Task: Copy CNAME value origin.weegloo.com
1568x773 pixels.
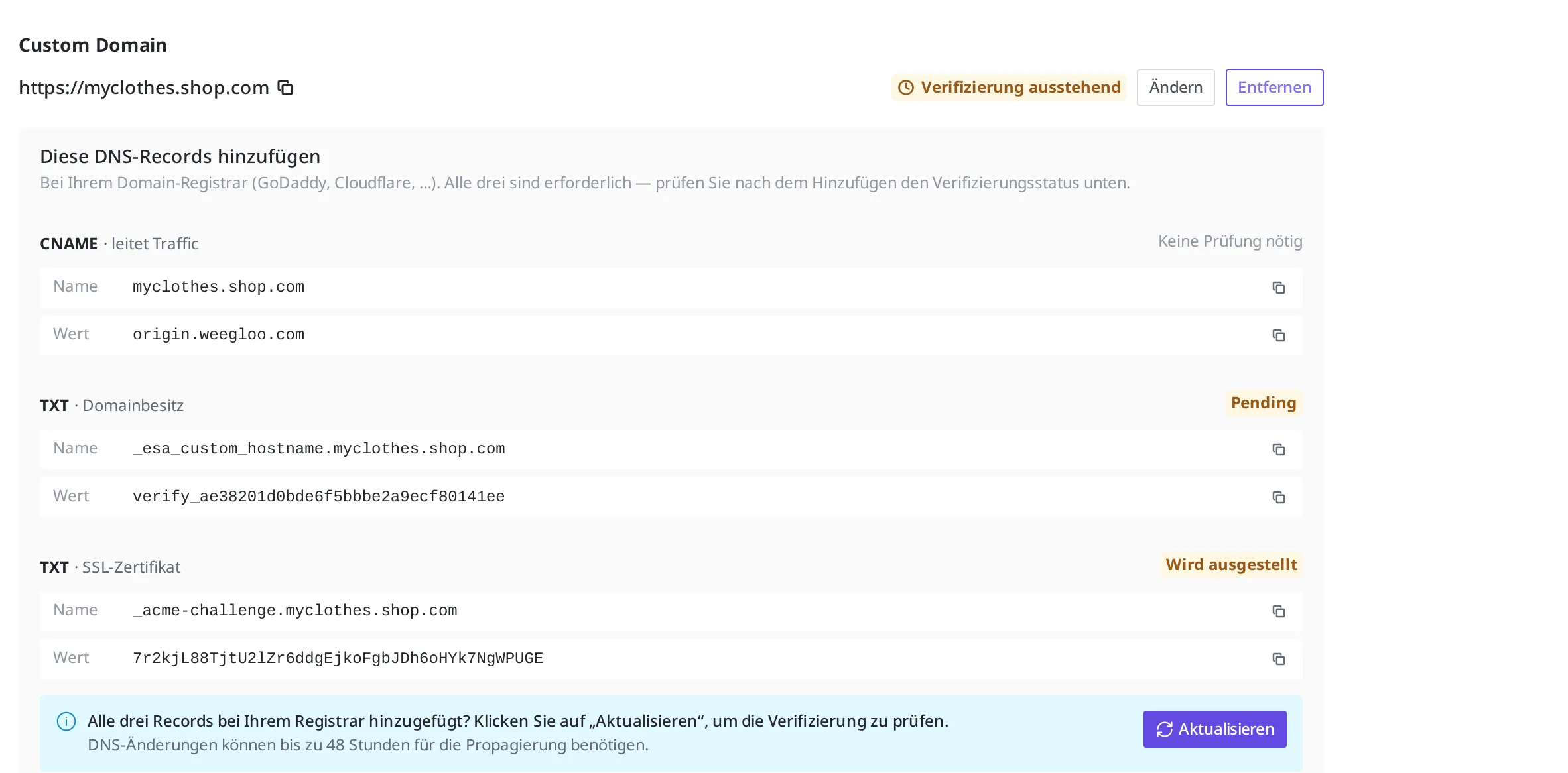Action: [1278, 335]
